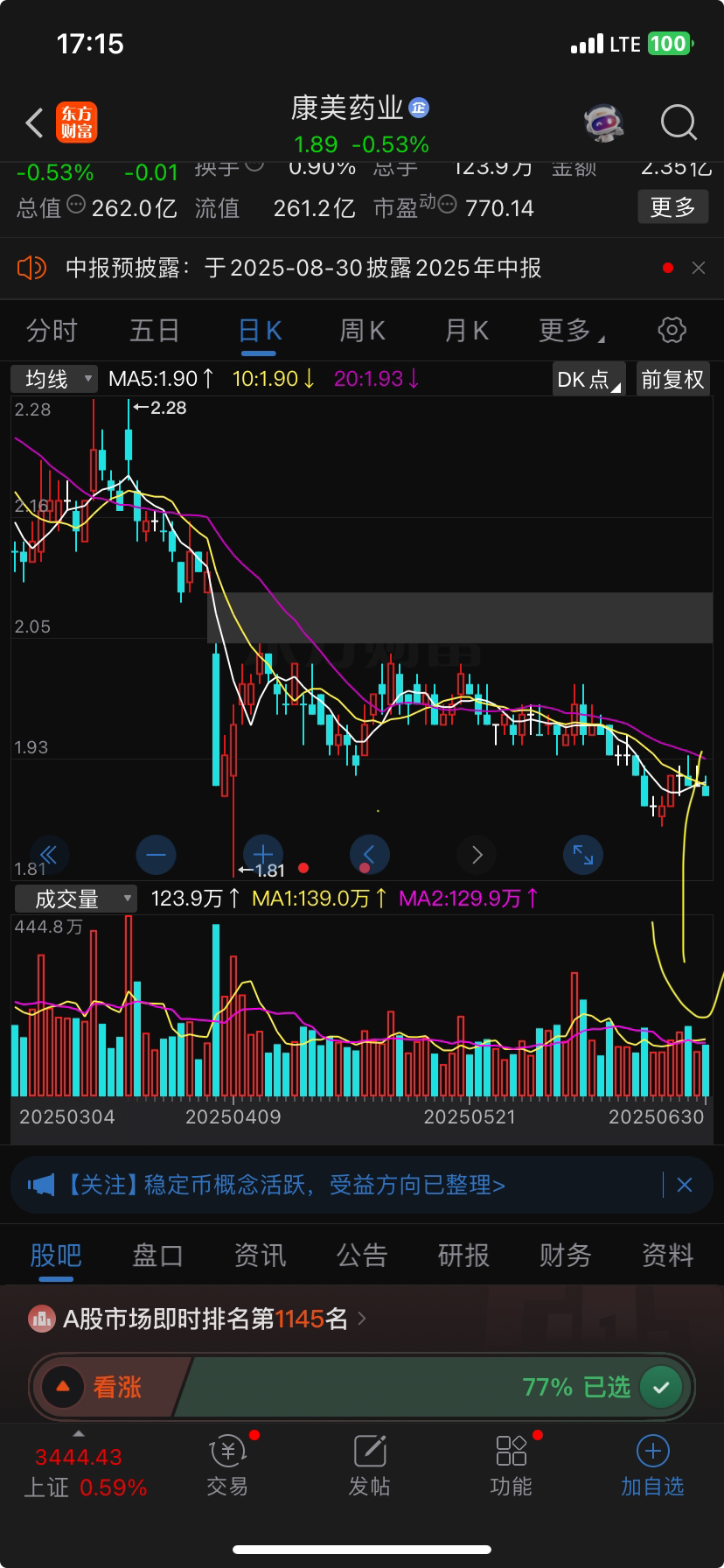Zoom in chart with plus button
This screenshot has width=724, height=1568.
(263, 855)
